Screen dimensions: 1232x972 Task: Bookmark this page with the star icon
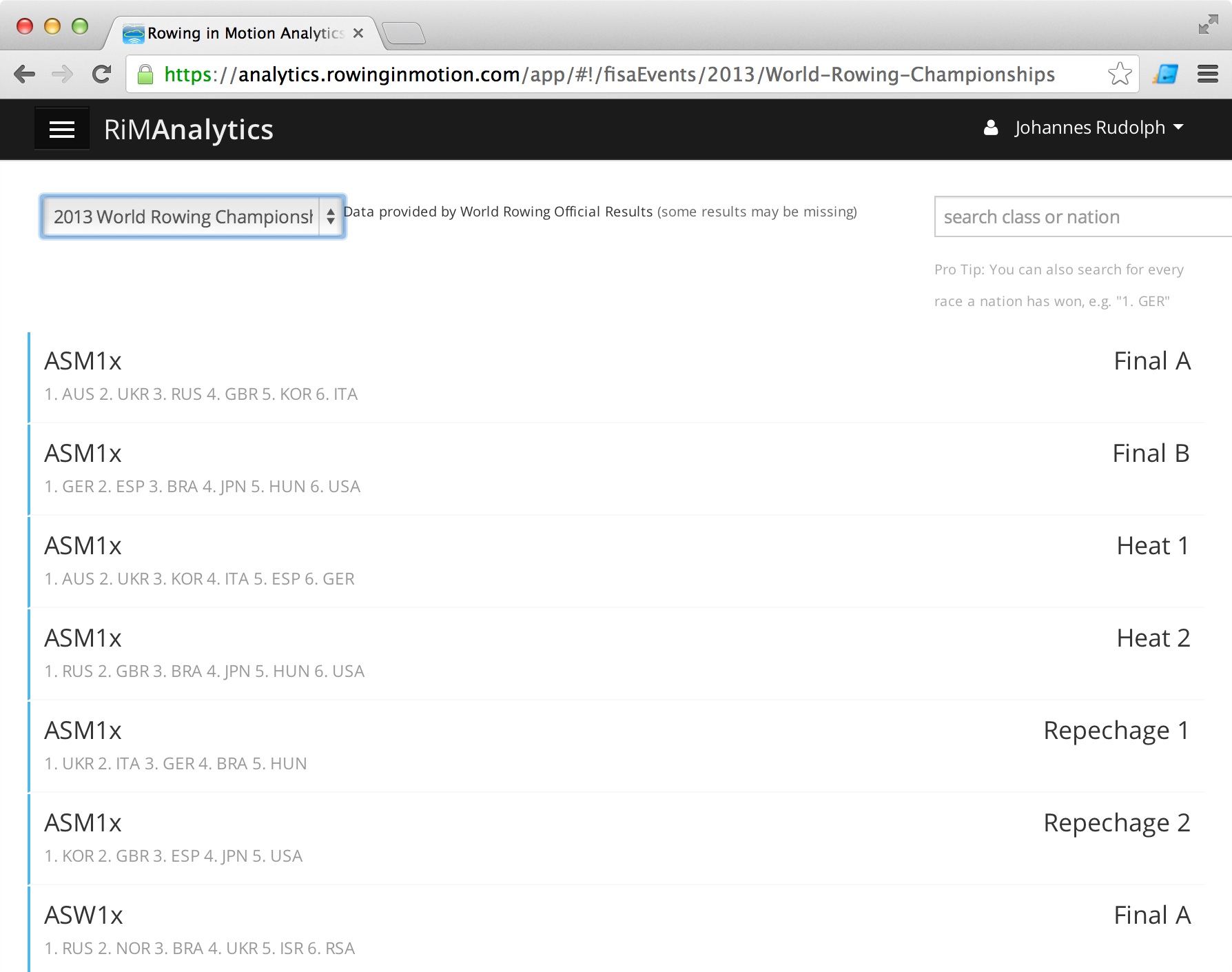click(x=1120, y=74)
